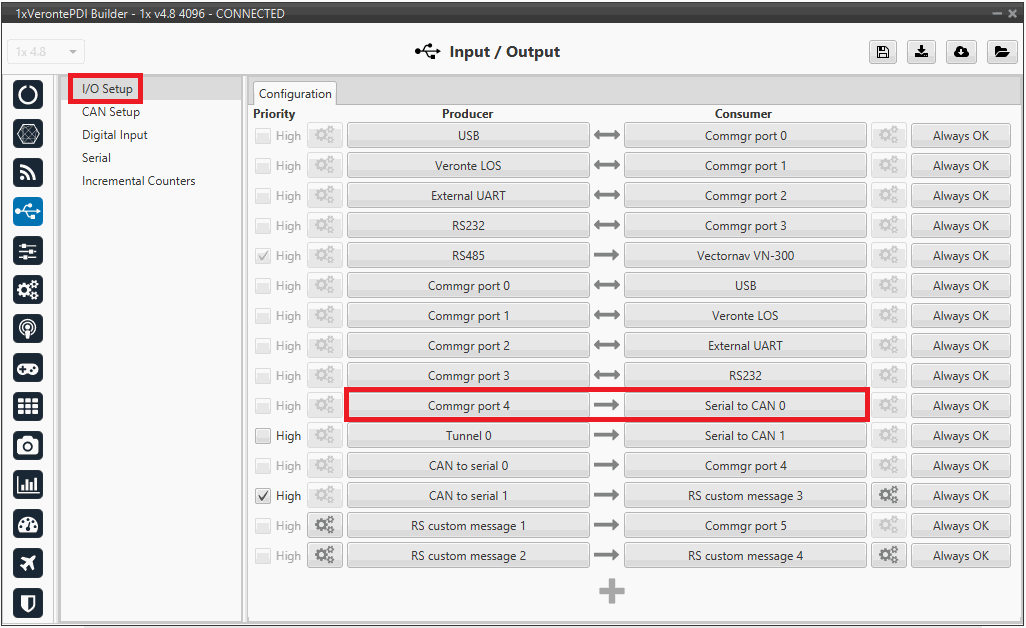
Task: Click the download-to-drive icon beside save
Action: click(x=921, y=53)
